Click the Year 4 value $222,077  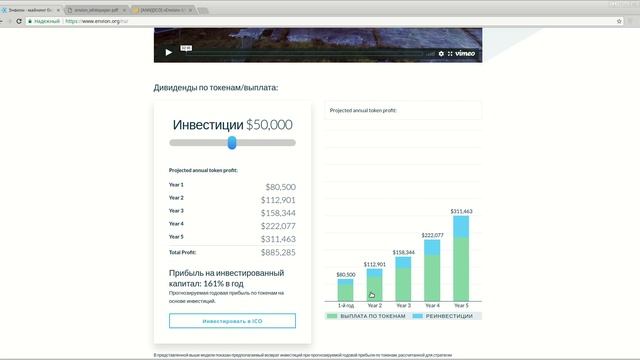(x=278, y=226)
